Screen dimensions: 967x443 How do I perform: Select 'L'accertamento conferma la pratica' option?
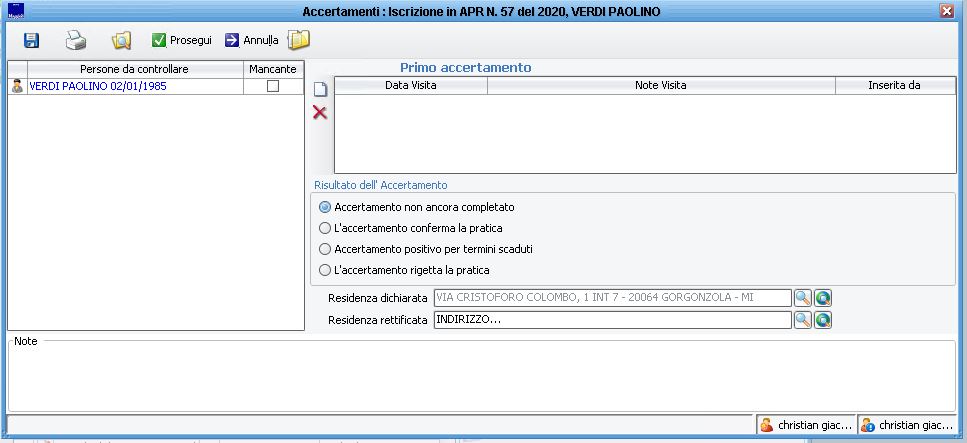tap(324, 228)
